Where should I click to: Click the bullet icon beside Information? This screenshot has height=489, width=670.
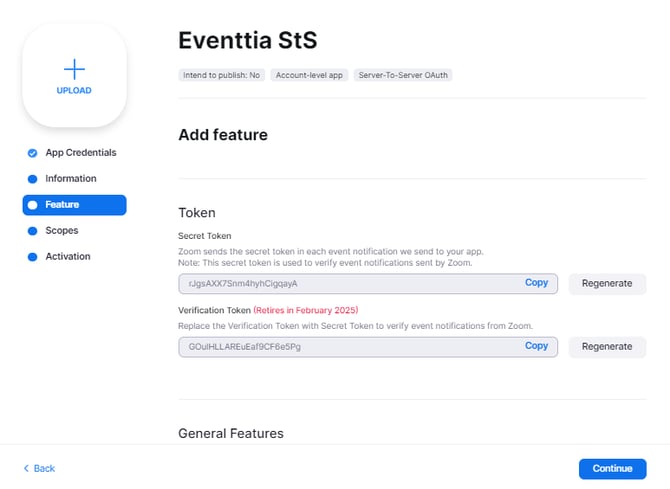pos(32,179)
